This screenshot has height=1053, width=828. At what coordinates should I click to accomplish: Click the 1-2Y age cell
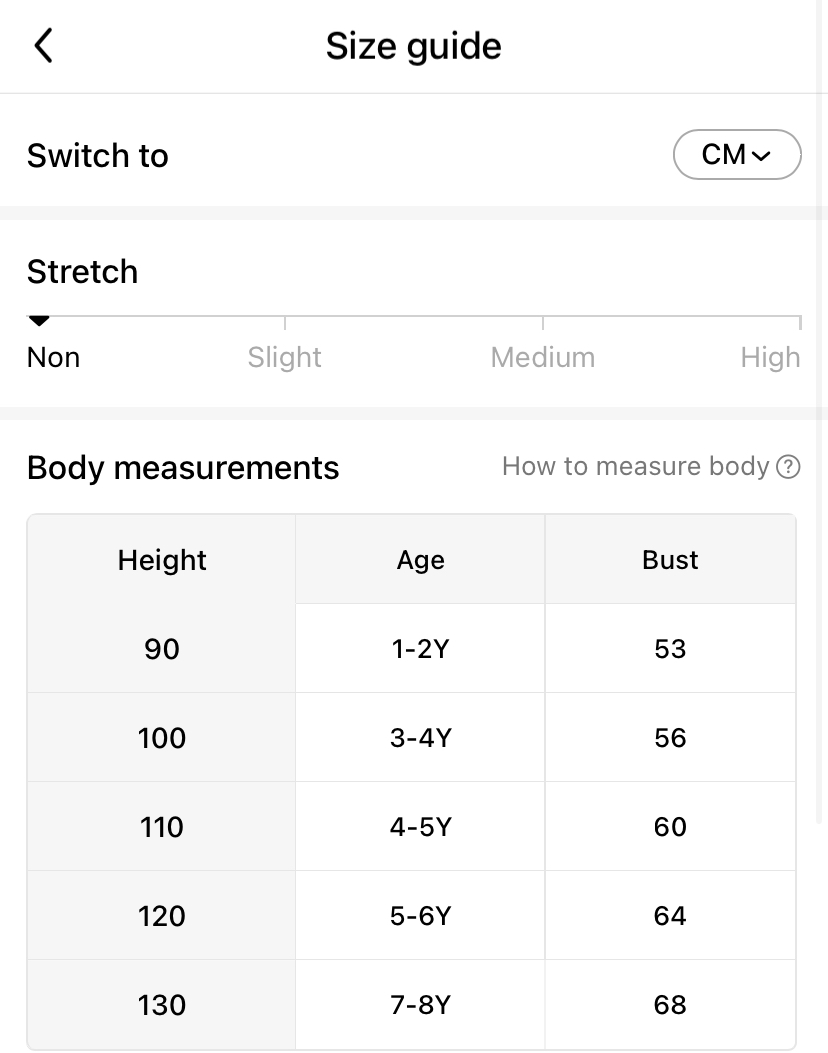pos(420,649)
